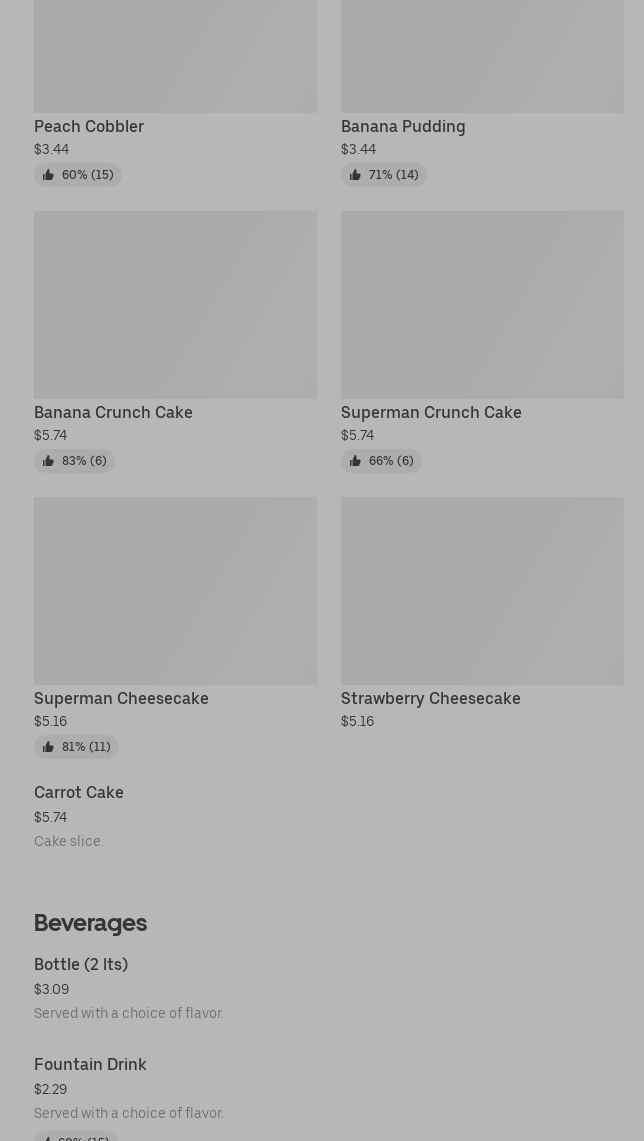Open the Strawberry Cheesecake image
The width and height of the screenshot is (644, 1141).
tap(482, 591)
